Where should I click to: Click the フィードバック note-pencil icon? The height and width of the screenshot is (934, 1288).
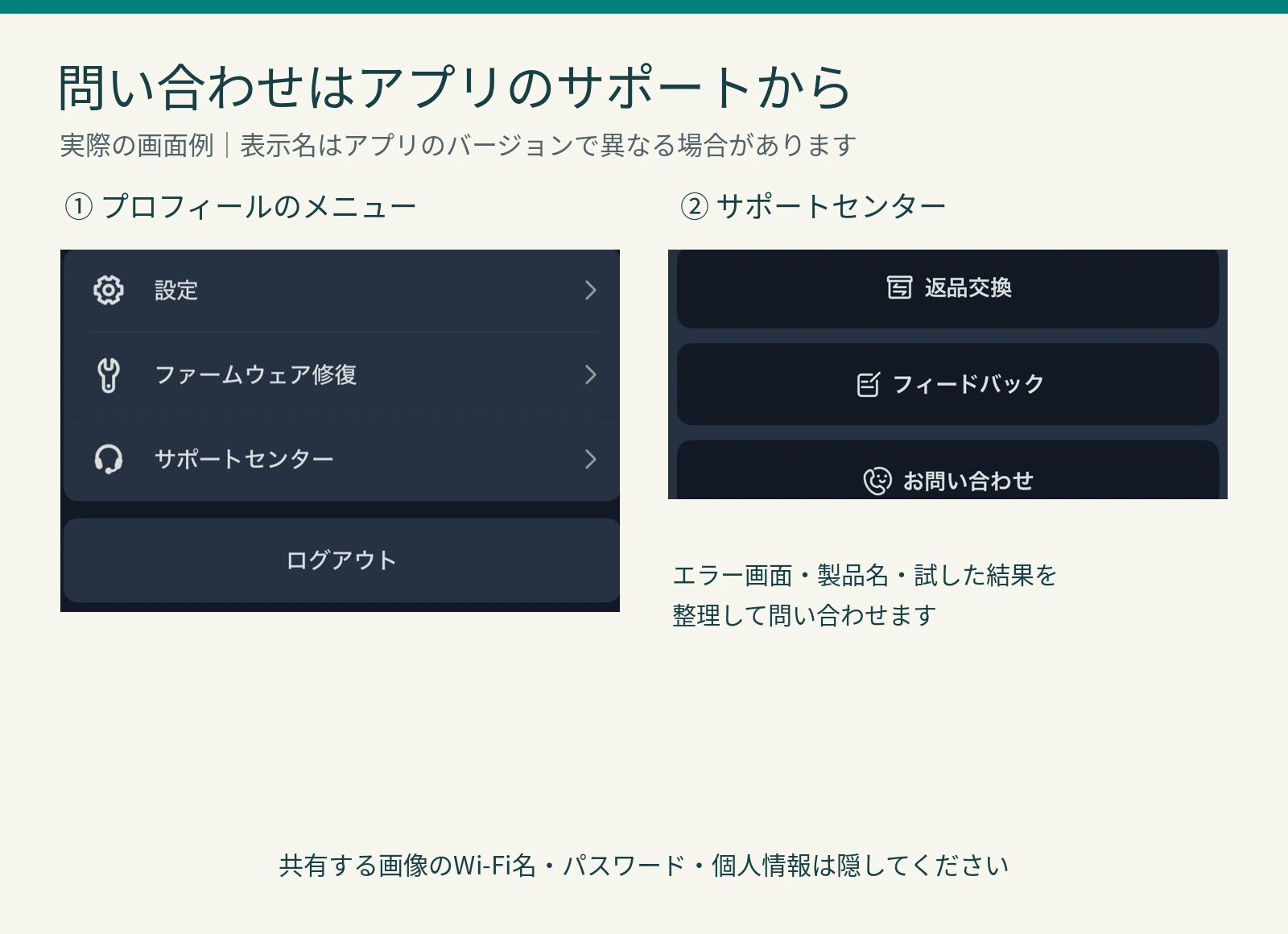869,384
